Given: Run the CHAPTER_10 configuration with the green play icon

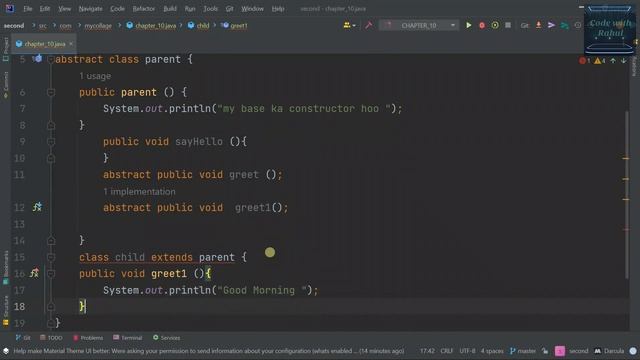Looking at the screenshot, I should click(469, 25).
